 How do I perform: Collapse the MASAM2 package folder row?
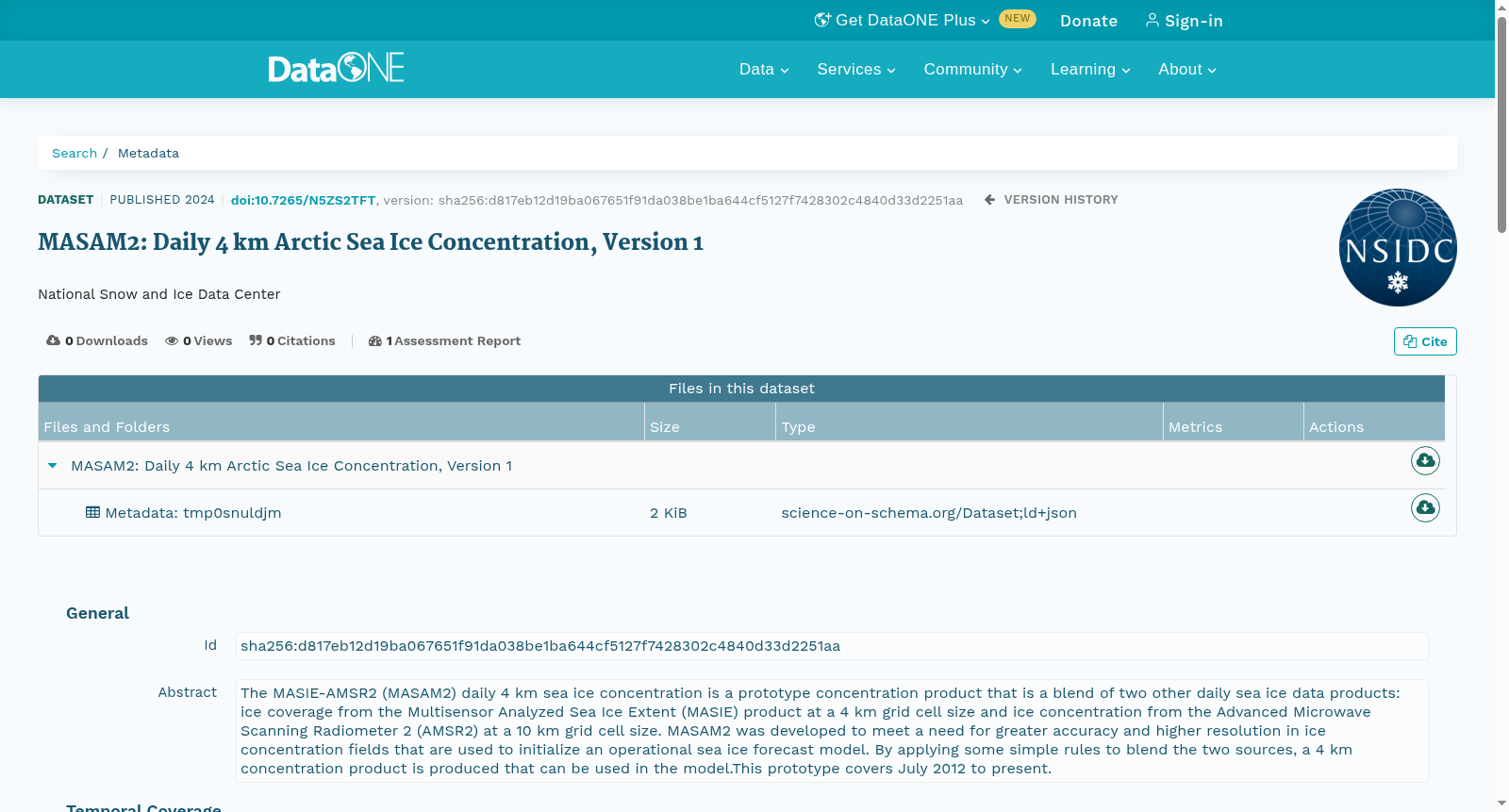pos(53,465)
